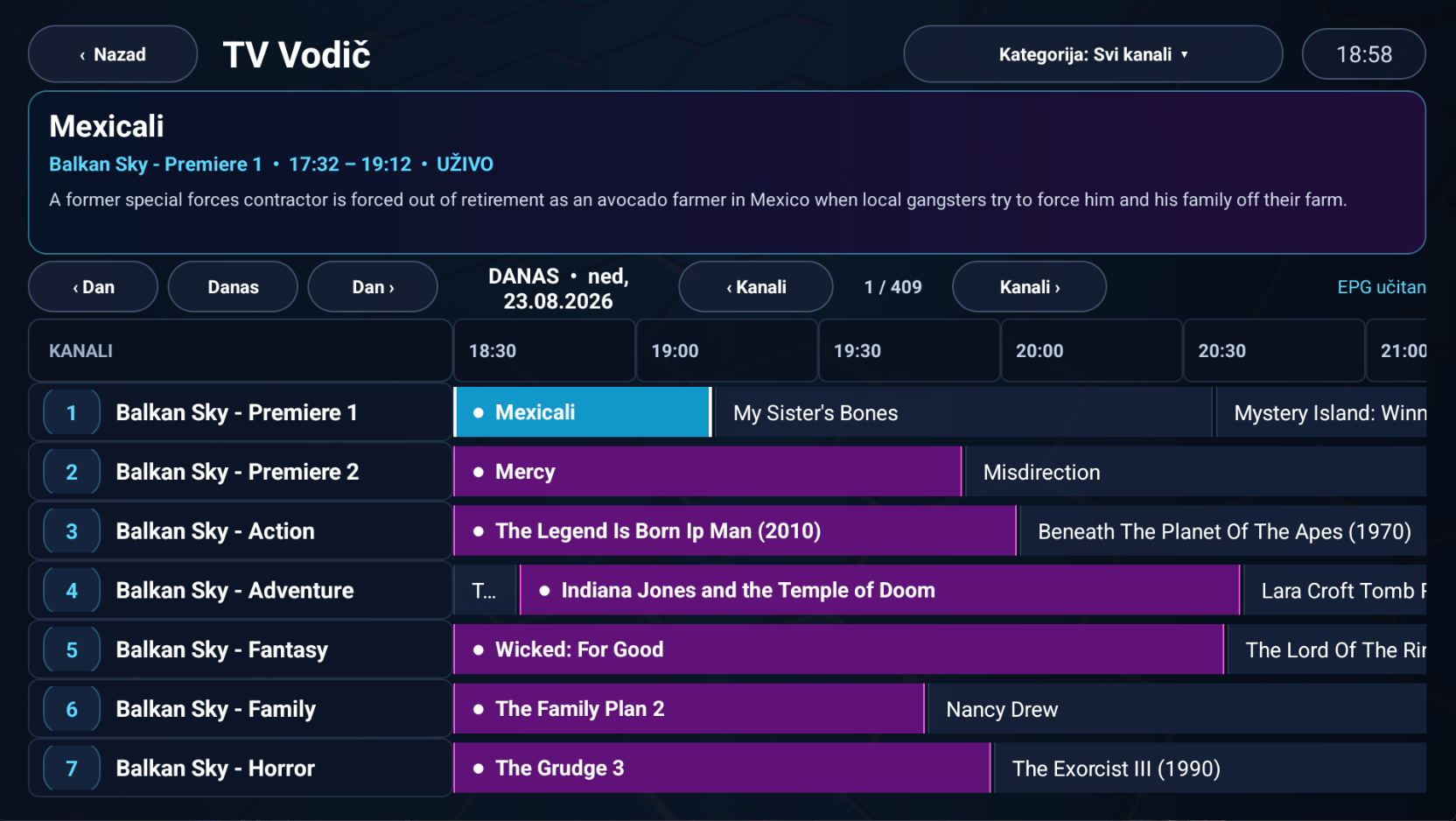Select Indiana Jones and the Temple of Doom

(880, 591)
